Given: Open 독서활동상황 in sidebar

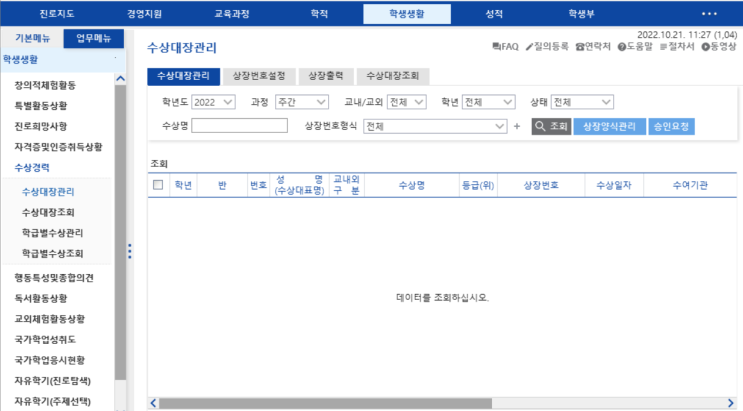Looking at the screenshot, I should pos(41,298).
